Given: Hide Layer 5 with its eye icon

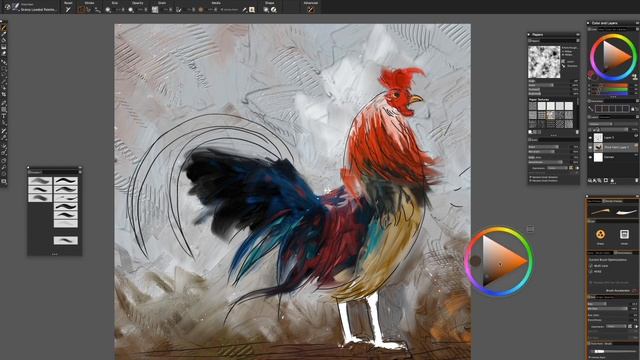Looking at the screenshot, I should tap(590, 138).
